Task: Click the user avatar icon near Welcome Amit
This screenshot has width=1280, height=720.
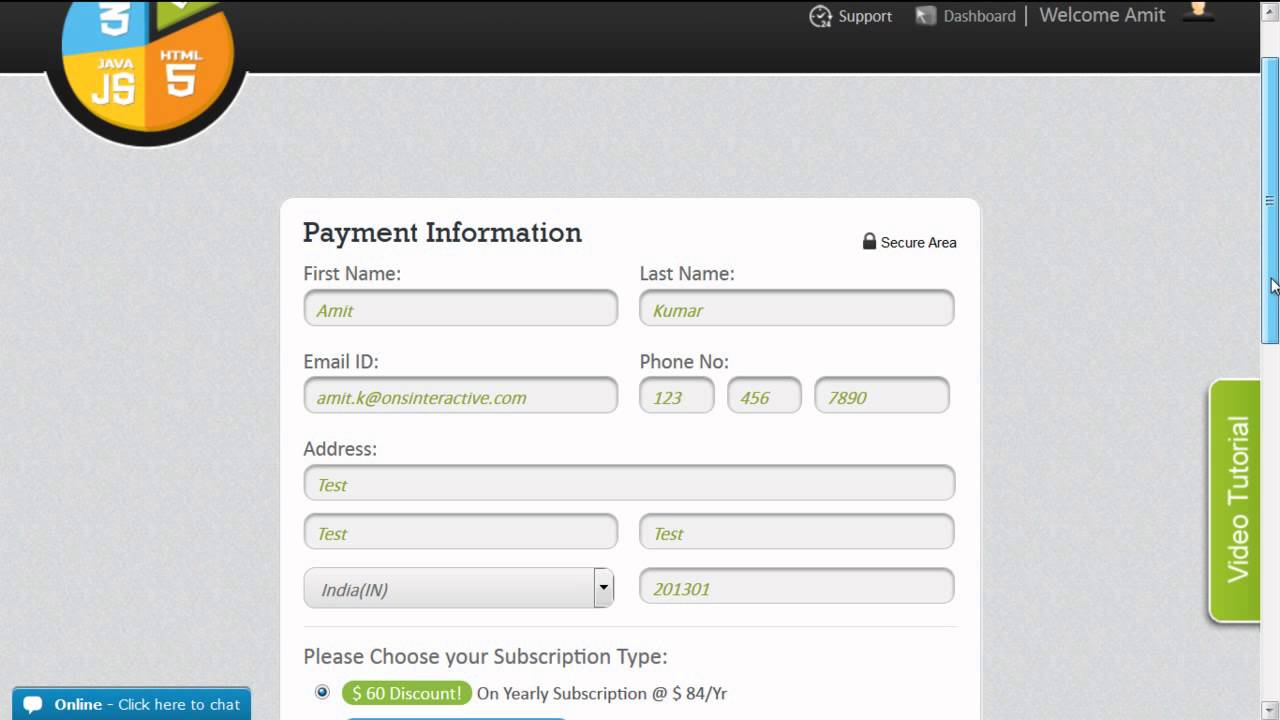Action: [1198, 11]
